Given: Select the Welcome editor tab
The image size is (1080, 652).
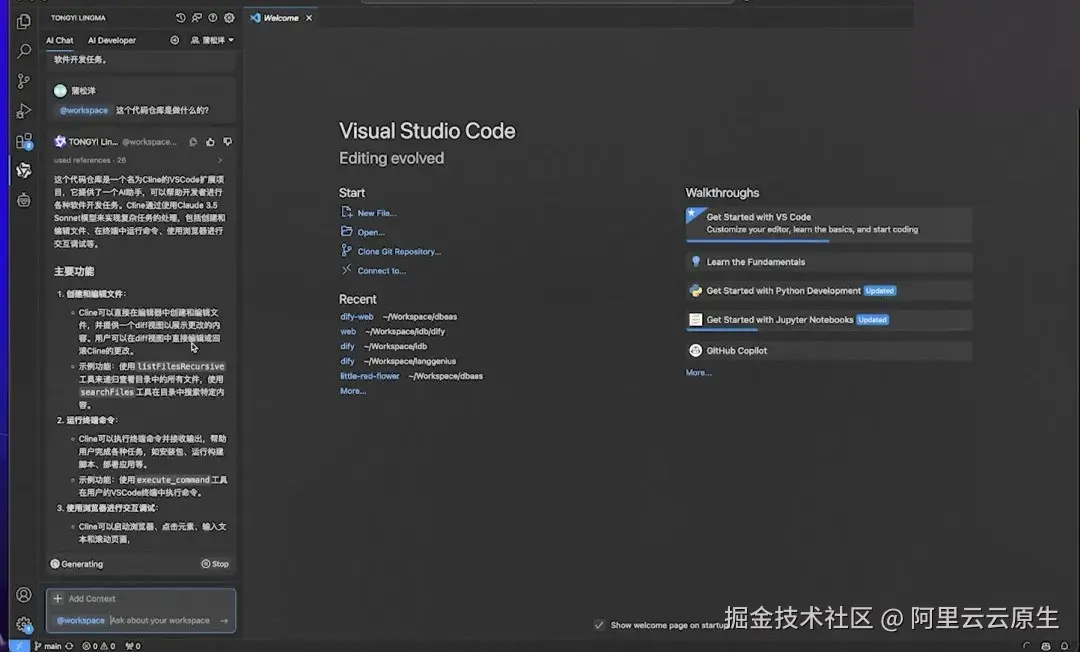Looking at the screenshot, I should (281, 18).
